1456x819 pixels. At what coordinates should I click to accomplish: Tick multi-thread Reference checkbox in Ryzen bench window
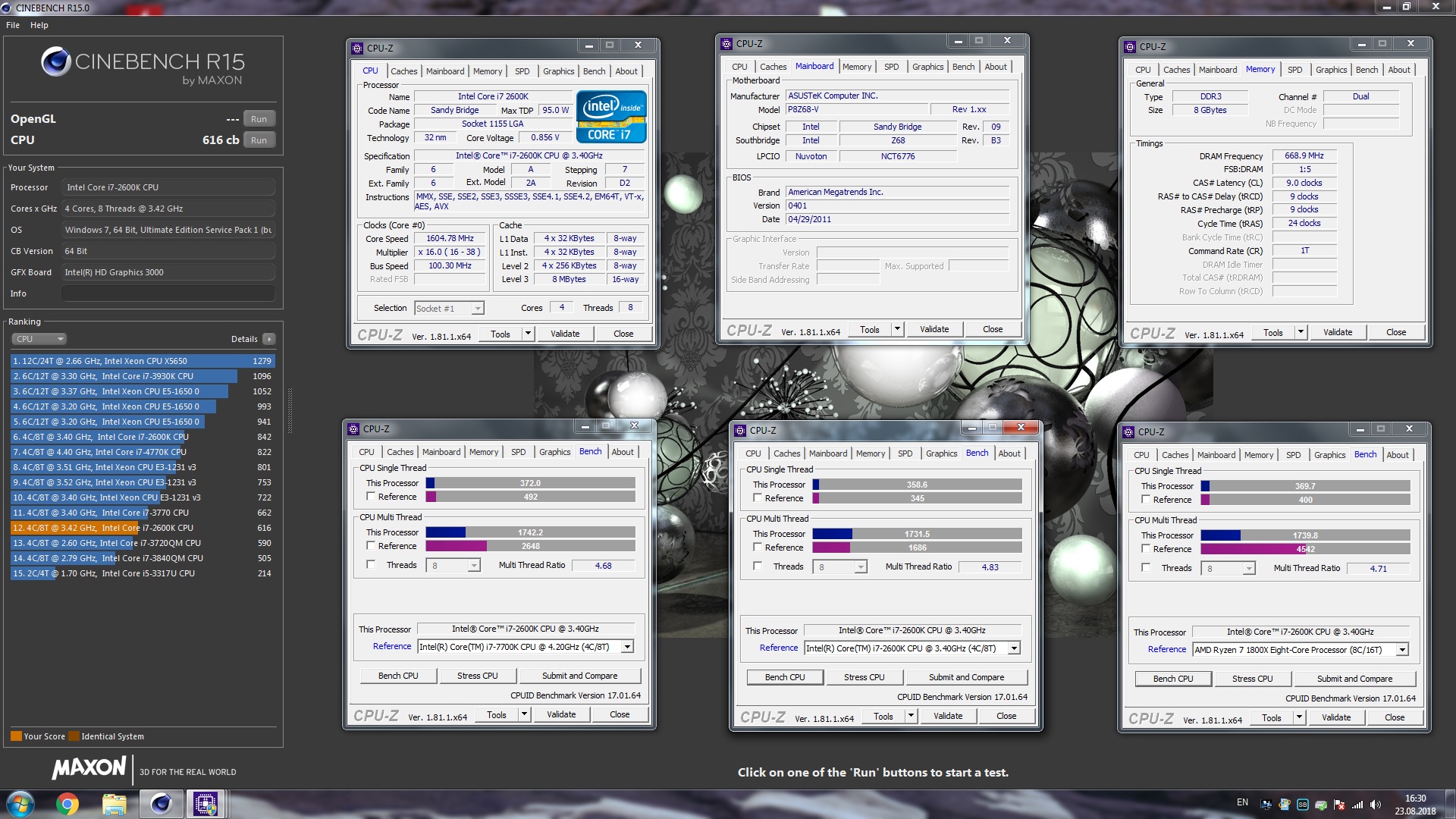[x=1146, y=548]
